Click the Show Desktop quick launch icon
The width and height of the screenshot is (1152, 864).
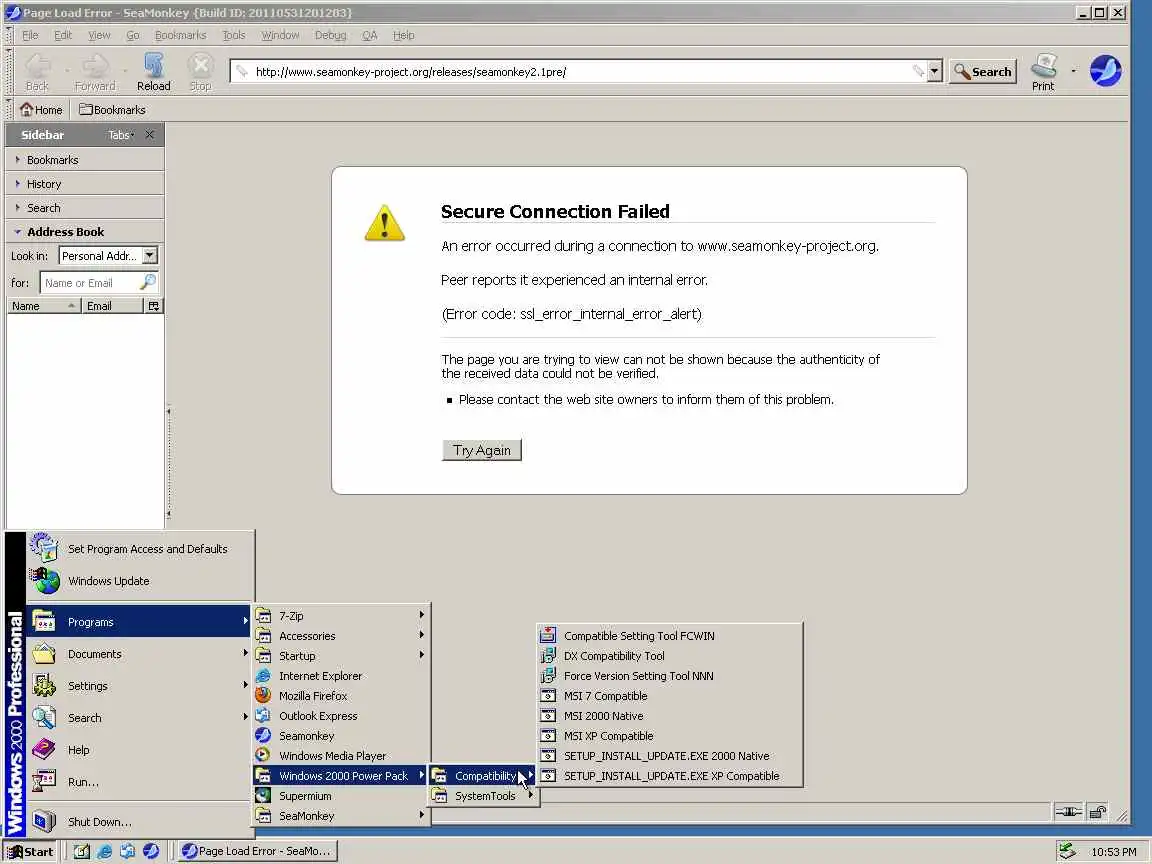pyautogui.click(x=82, y=851)
